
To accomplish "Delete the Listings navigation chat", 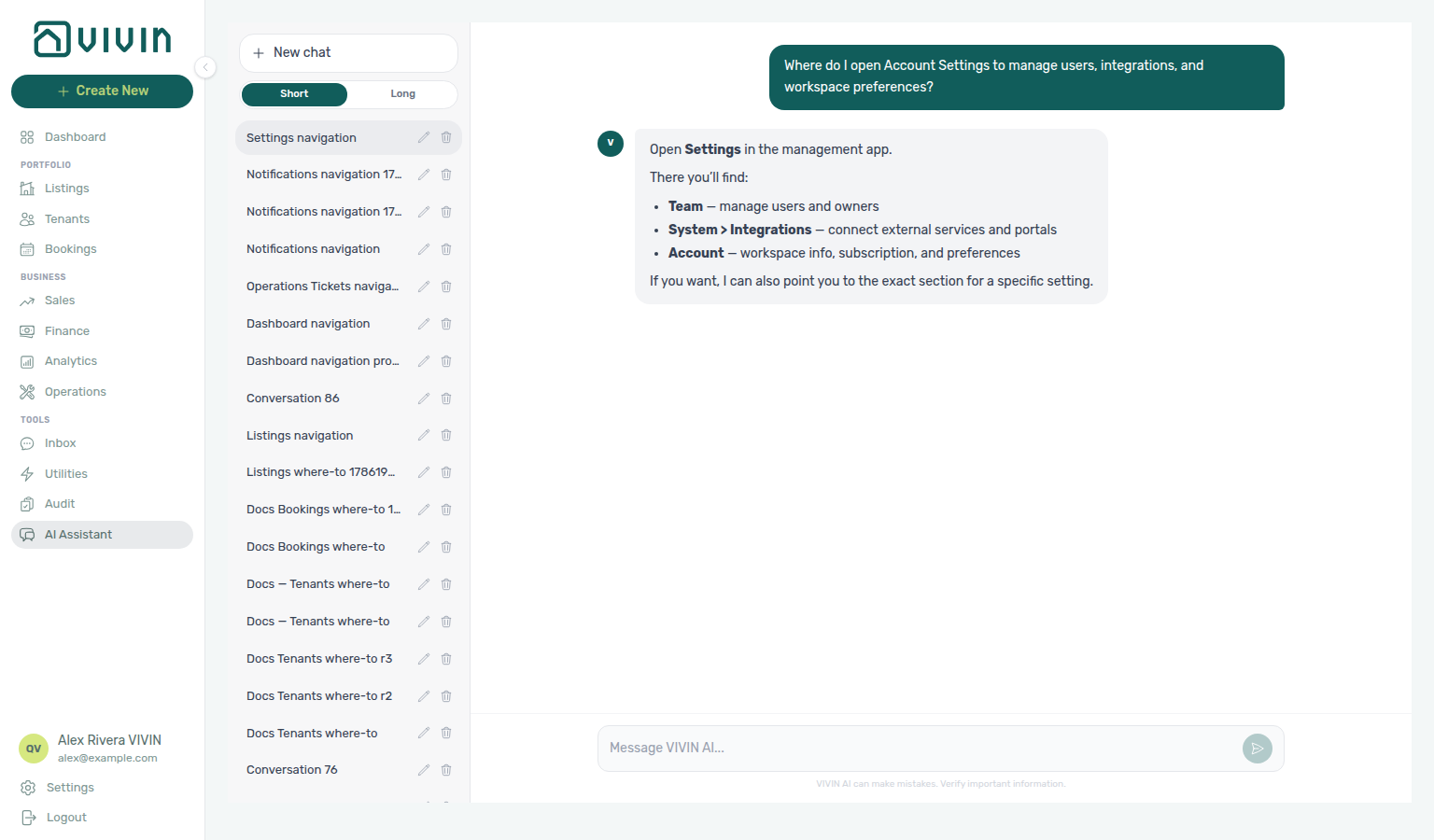I will click(446, 435).
